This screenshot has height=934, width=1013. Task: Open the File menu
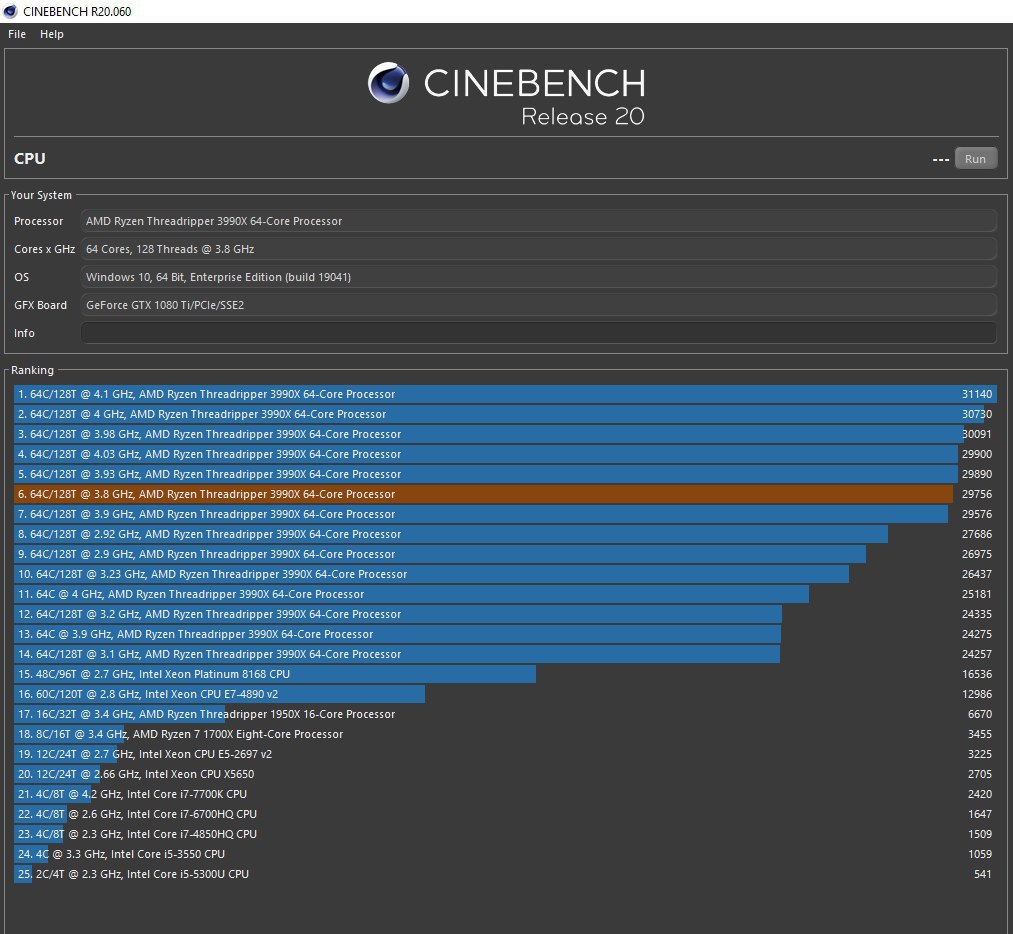[x=17, y=34]
